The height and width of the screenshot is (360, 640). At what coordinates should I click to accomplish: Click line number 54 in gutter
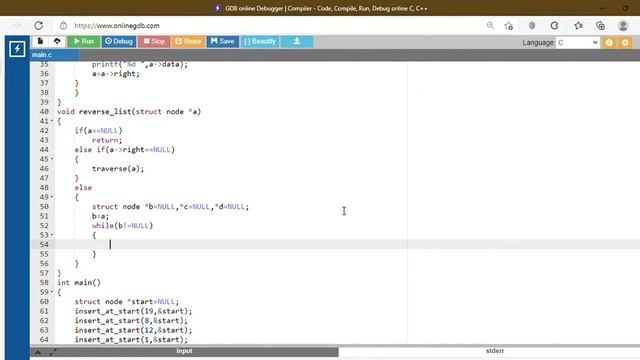point(44,244)
